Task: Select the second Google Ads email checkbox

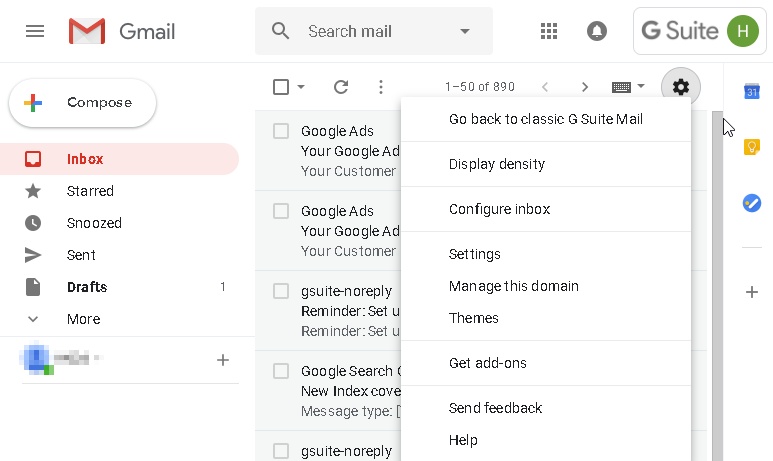Action: tap(281, 211)
